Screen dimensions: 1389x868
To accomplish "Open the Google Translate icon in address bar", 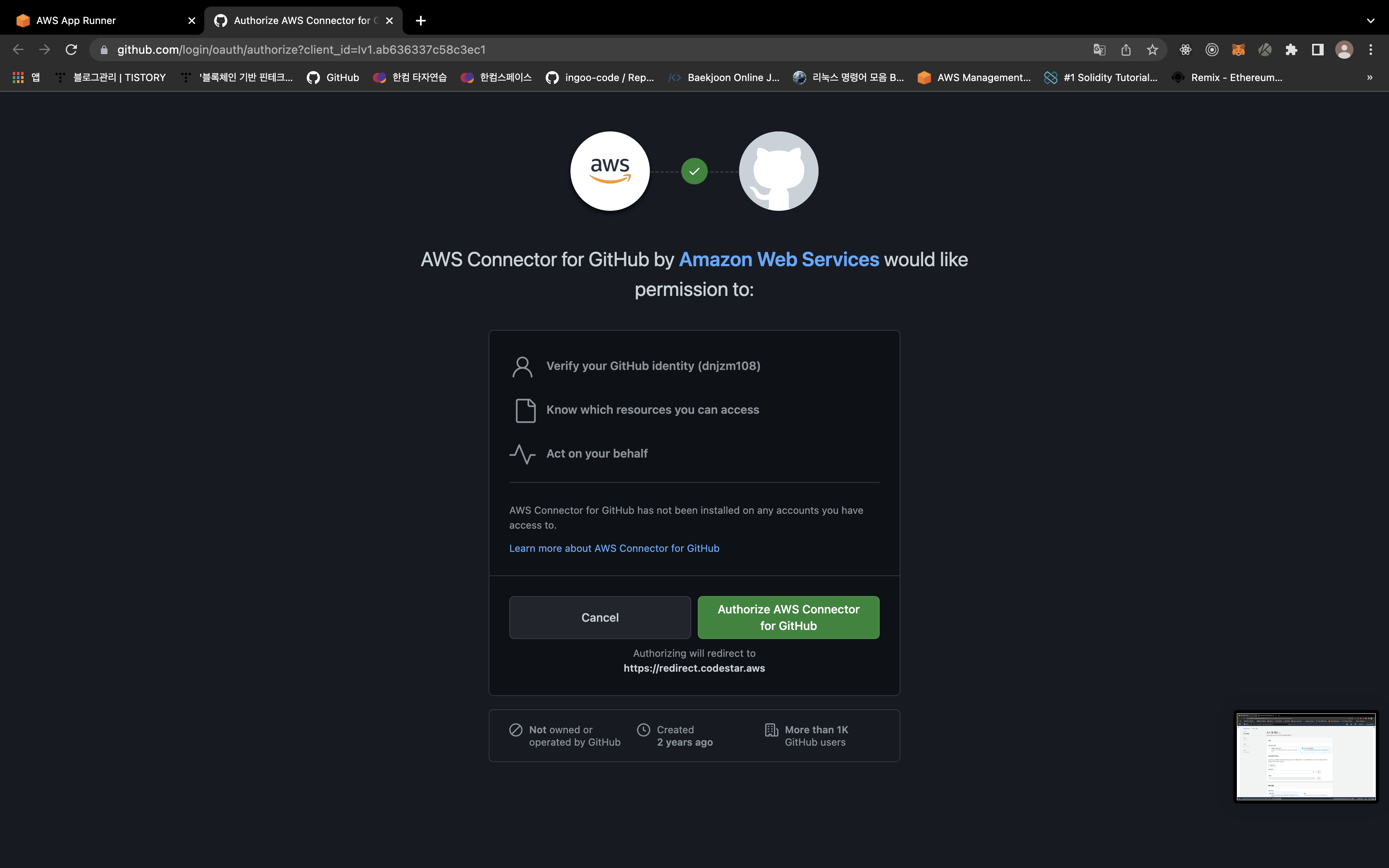I will [1099, 50].
